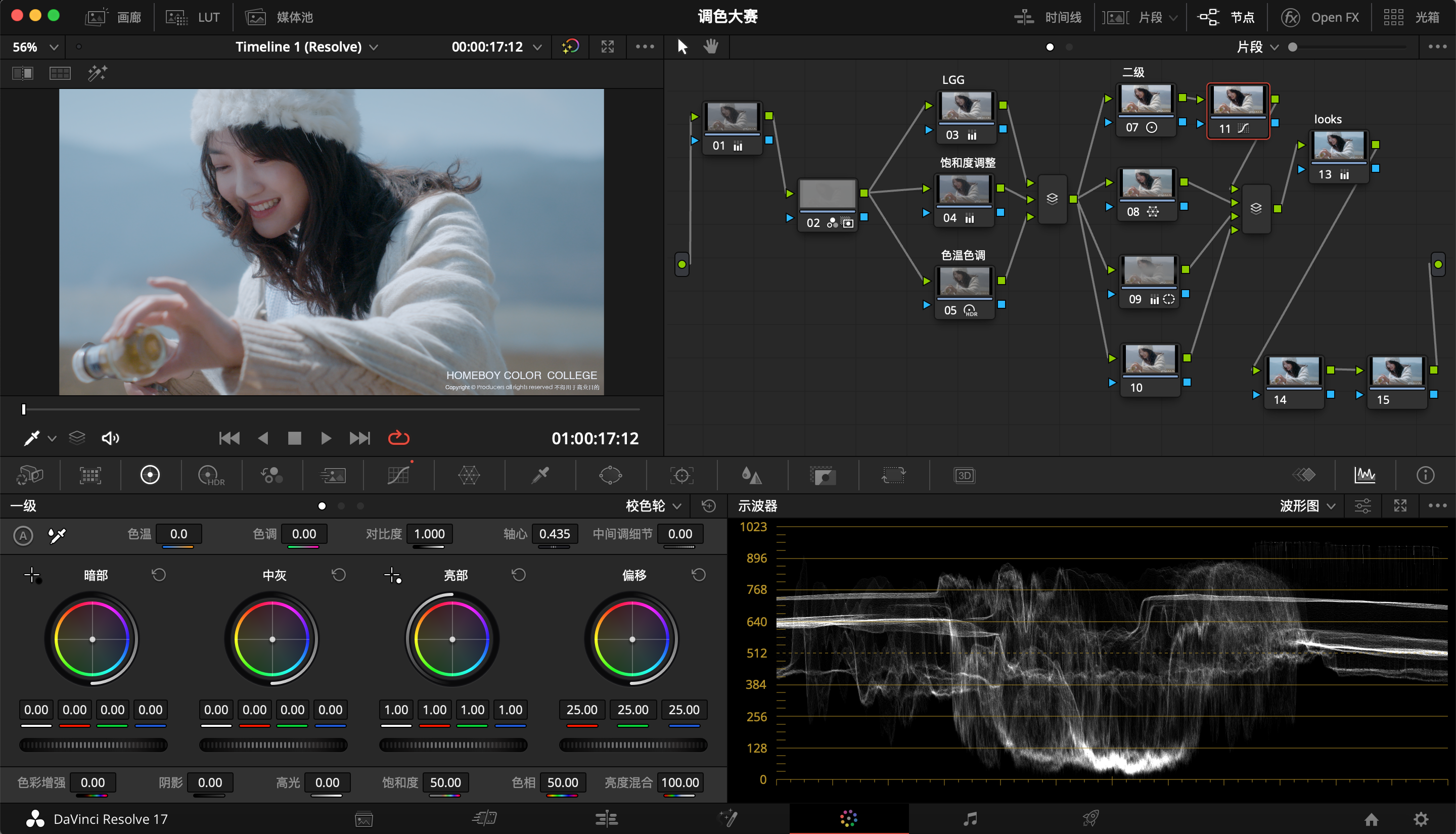Select node 08 thumbnail
This screenshot has height=834, width=1456.
[1147, 184]
